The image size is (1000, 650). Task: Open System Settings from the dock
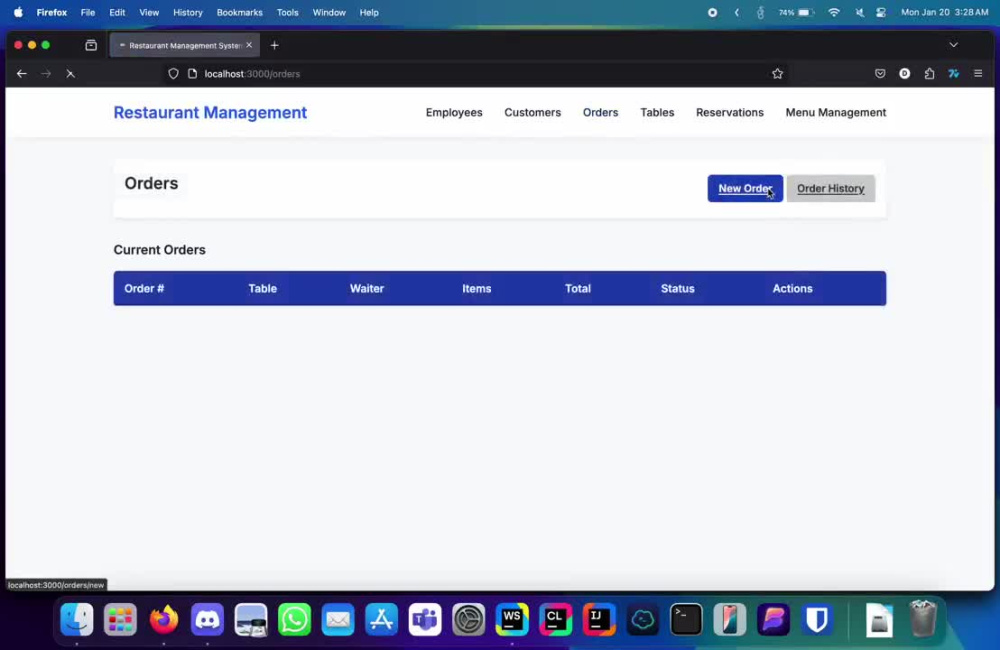pyautogui.click(x=468, y=619)
